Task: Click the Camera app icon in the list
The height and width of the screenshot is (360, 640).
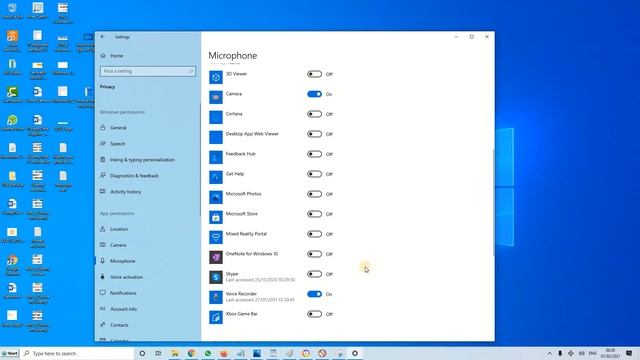Action: 216,97
